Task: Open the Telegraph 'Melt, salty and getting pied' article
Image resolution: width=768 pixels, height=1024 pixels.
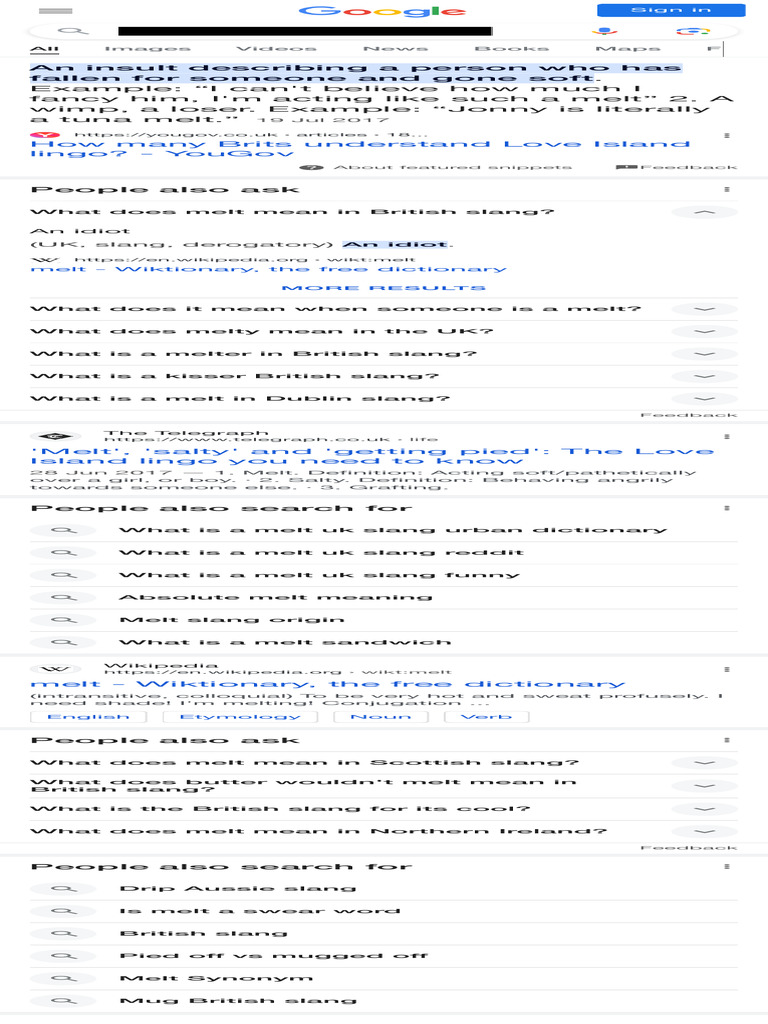Action: [x=372, y=456]
